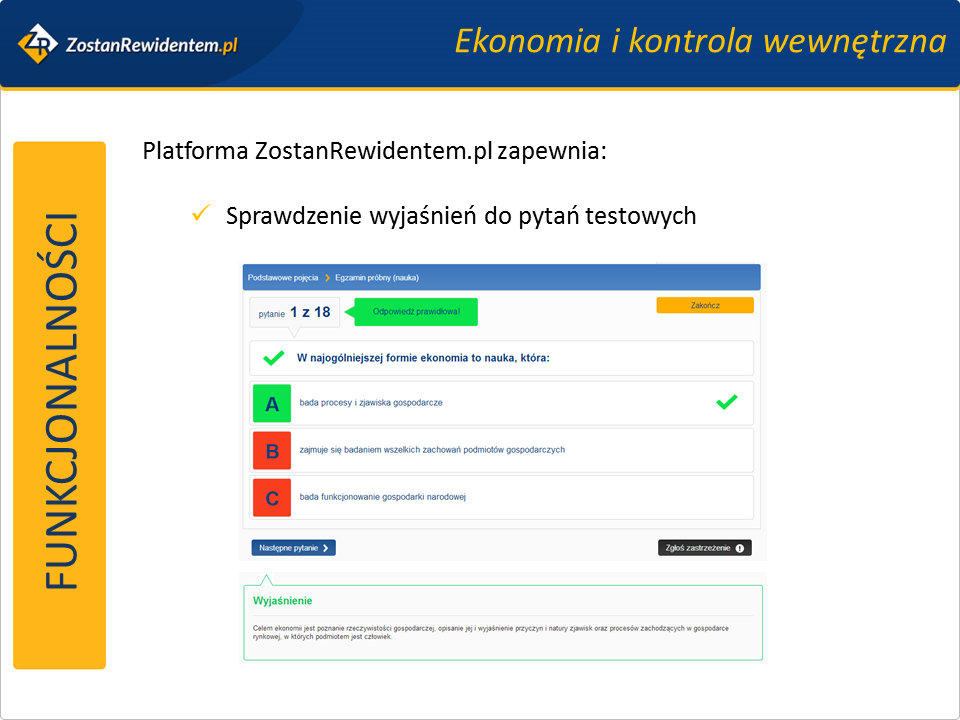
Task: Click green checkmark beside the question title
Action: click(x=273, y=358)
